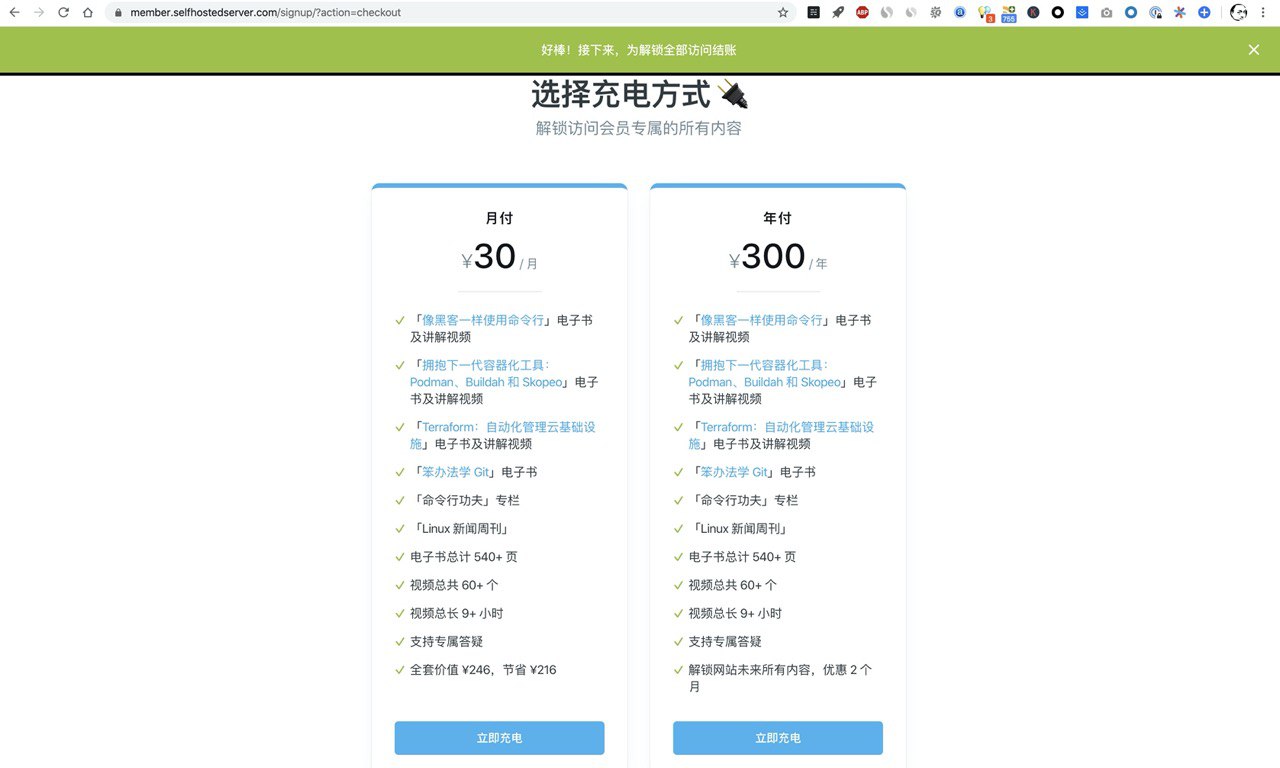1280x768 pixels.
Task: Bookmark this page with the star icon
Action: click(x=783, y=13)
